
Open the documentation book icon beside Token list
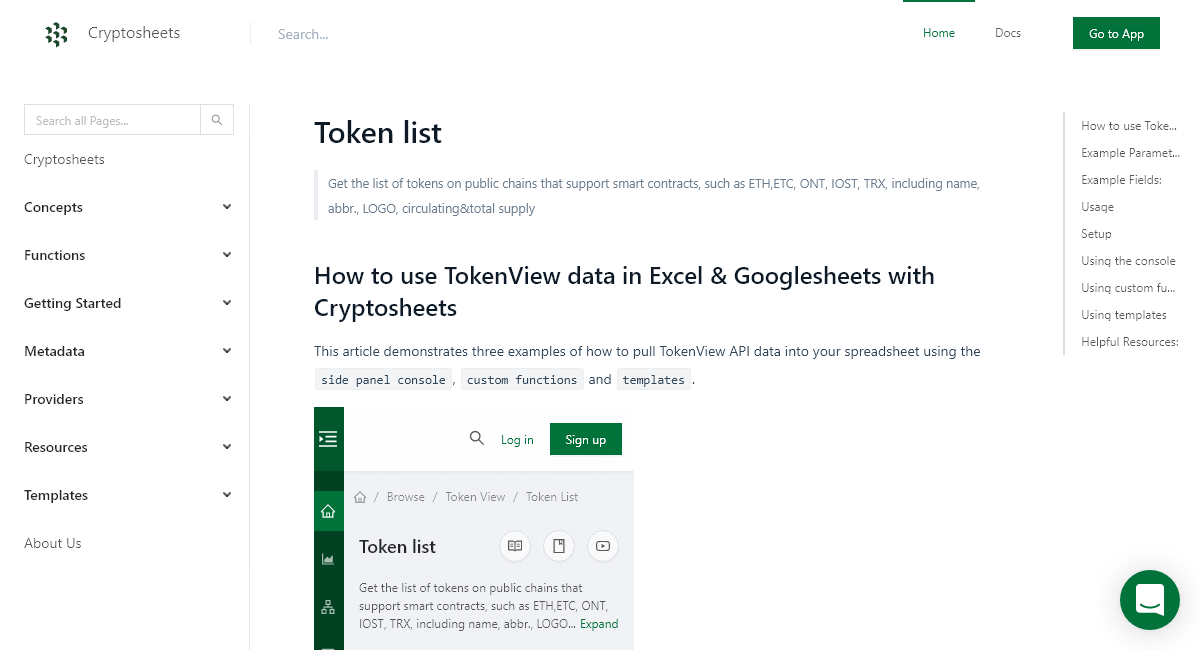(x=514, y=546)
